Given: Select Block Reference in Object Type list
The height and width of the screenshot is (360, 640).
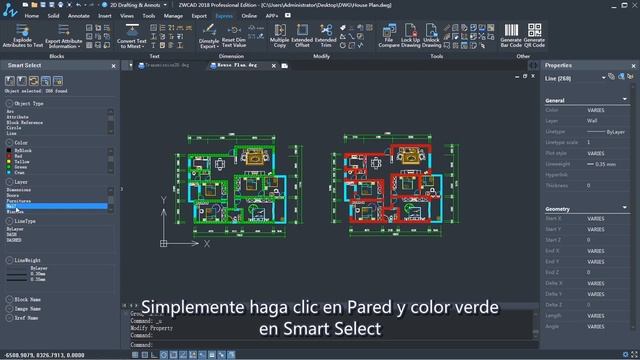Looking at the screenshot, I should (x=24, y=122).
